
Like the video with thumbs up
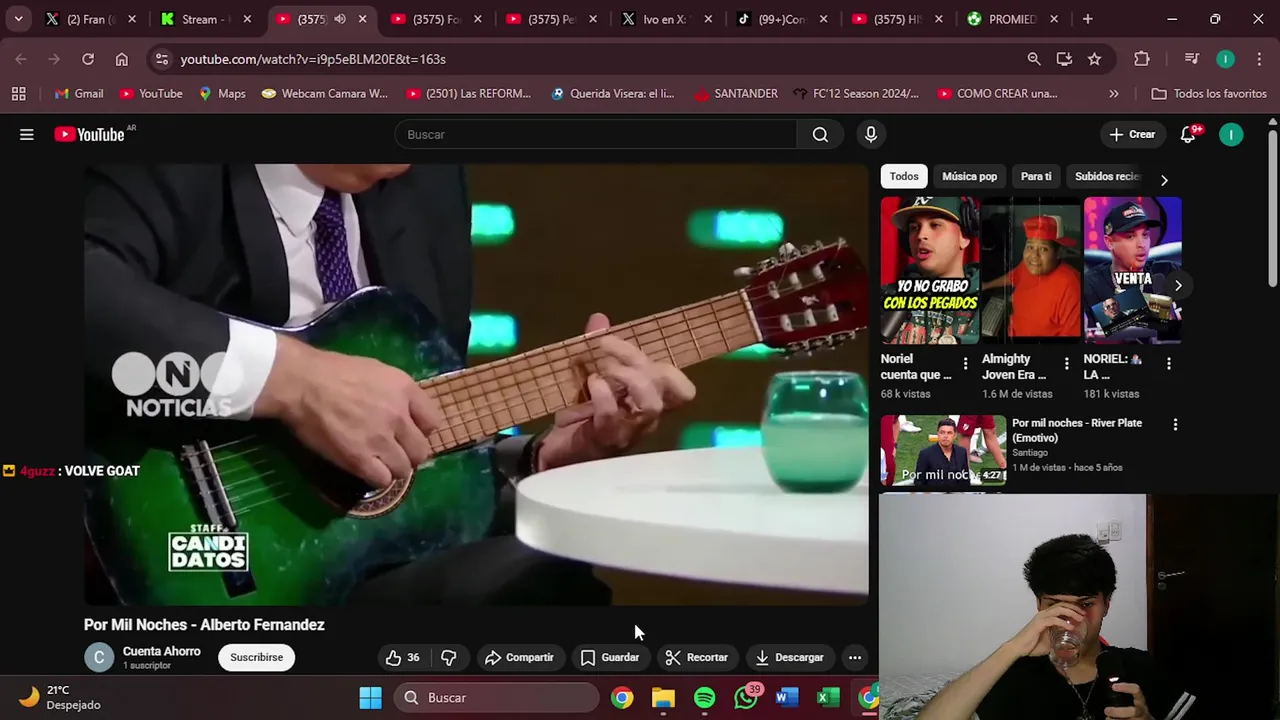402,657
